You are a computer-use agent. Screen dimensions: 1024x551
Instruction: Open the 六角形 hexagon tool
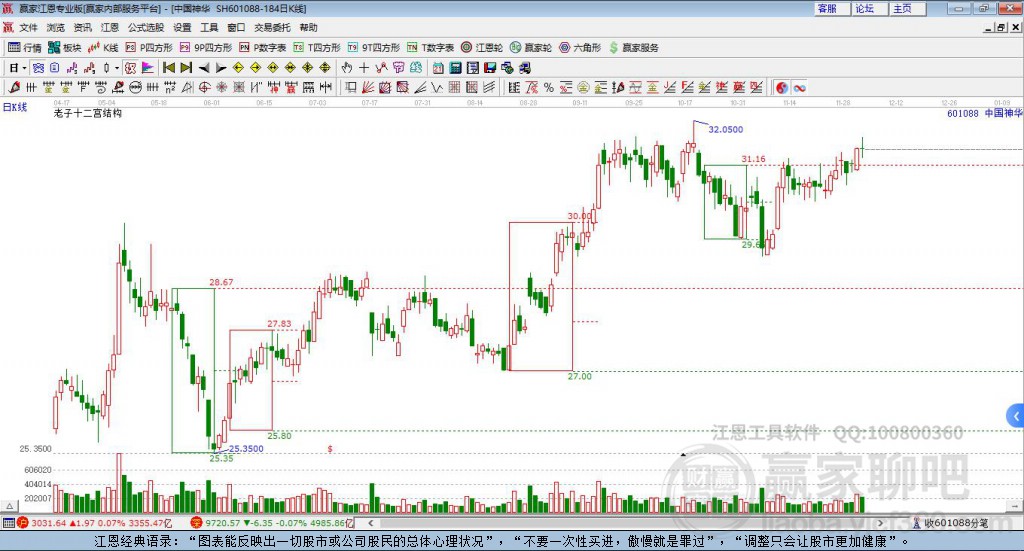(580, 48)
